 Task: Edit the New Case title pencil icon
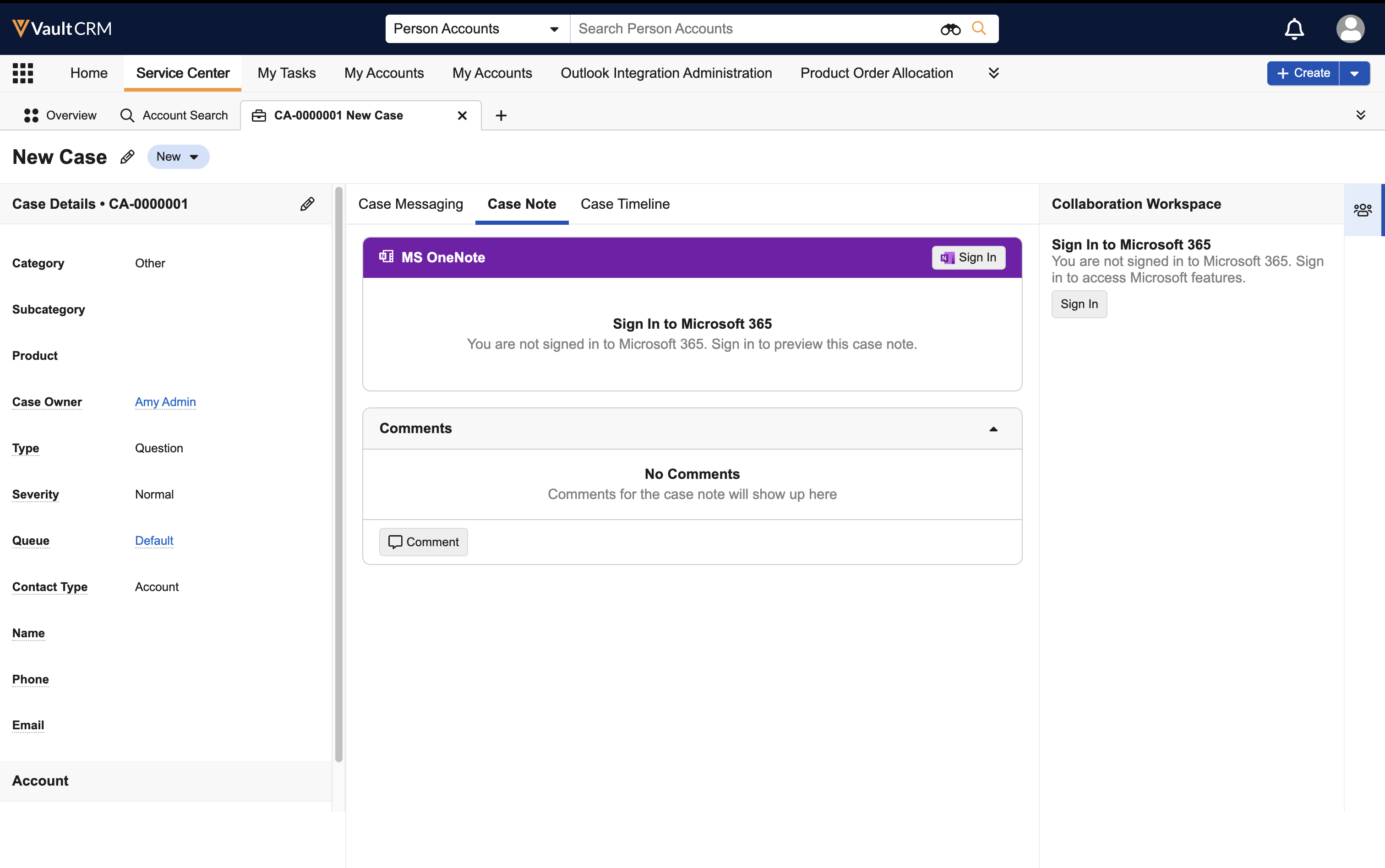[127, 157]
